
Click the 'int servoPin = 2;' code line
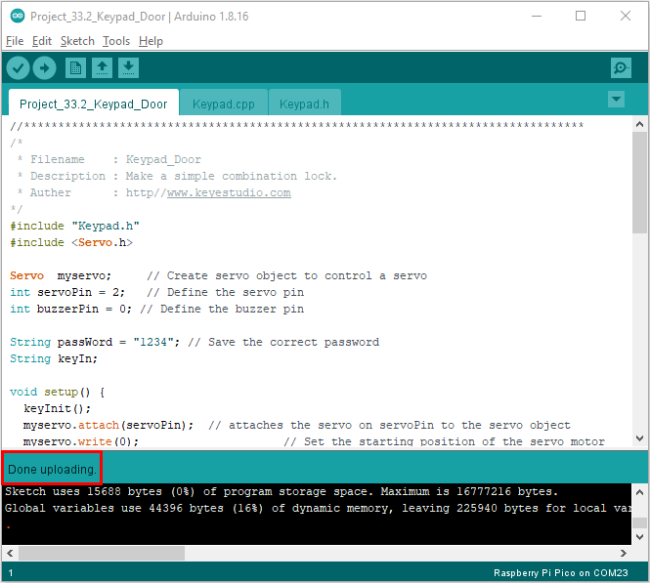67,292
